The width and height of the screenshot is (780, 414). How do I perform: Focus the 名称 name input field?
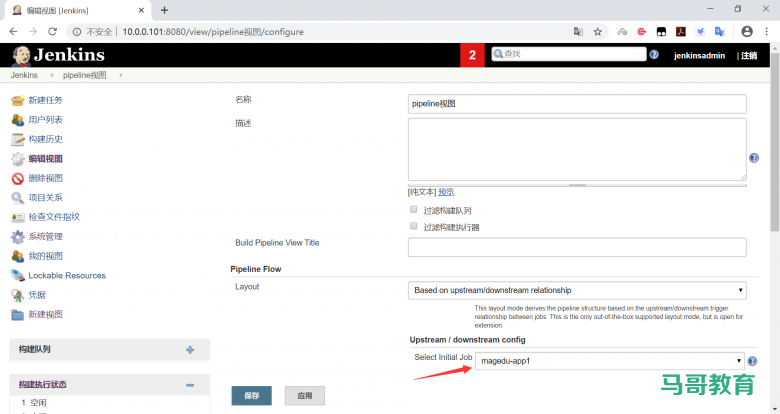point(577,104)
